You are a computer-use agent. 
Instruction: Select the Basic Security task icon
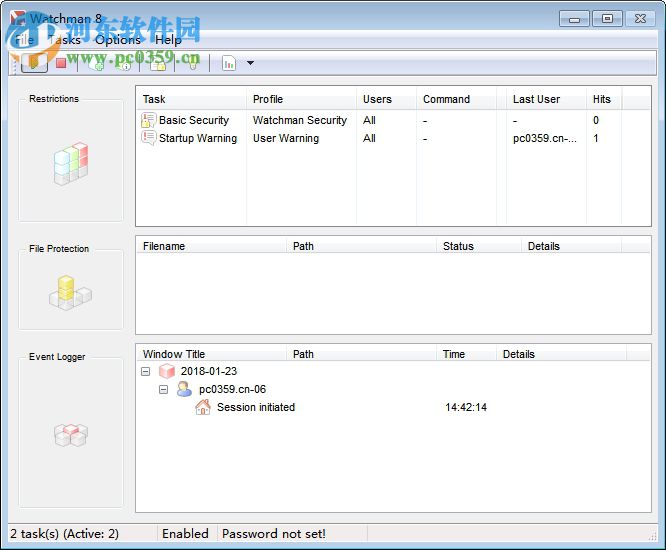point(148,120)
